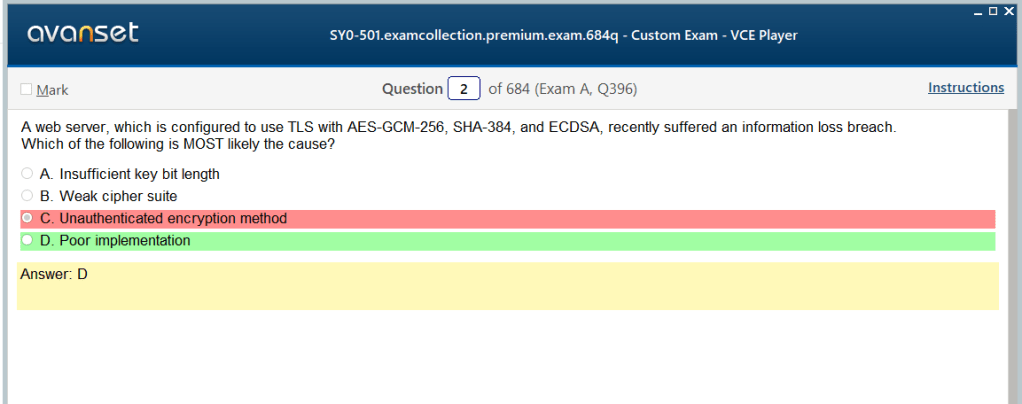Click the vertical scrollbar on the right edge

[1013, 250]
